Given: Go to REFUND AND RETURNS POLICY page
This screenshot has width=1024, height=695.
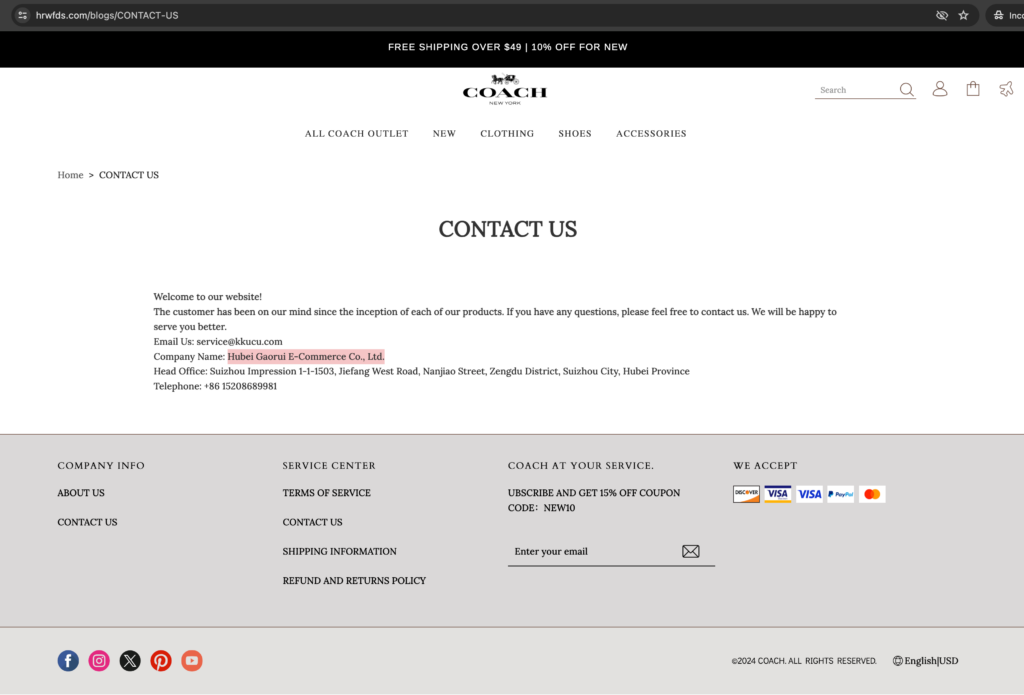Looking at the screenshot, I should tap(354, 580).
